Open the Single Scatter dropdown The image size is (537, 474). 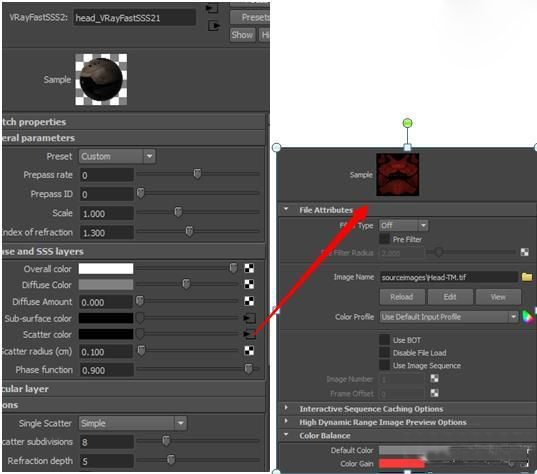point(133,423)
